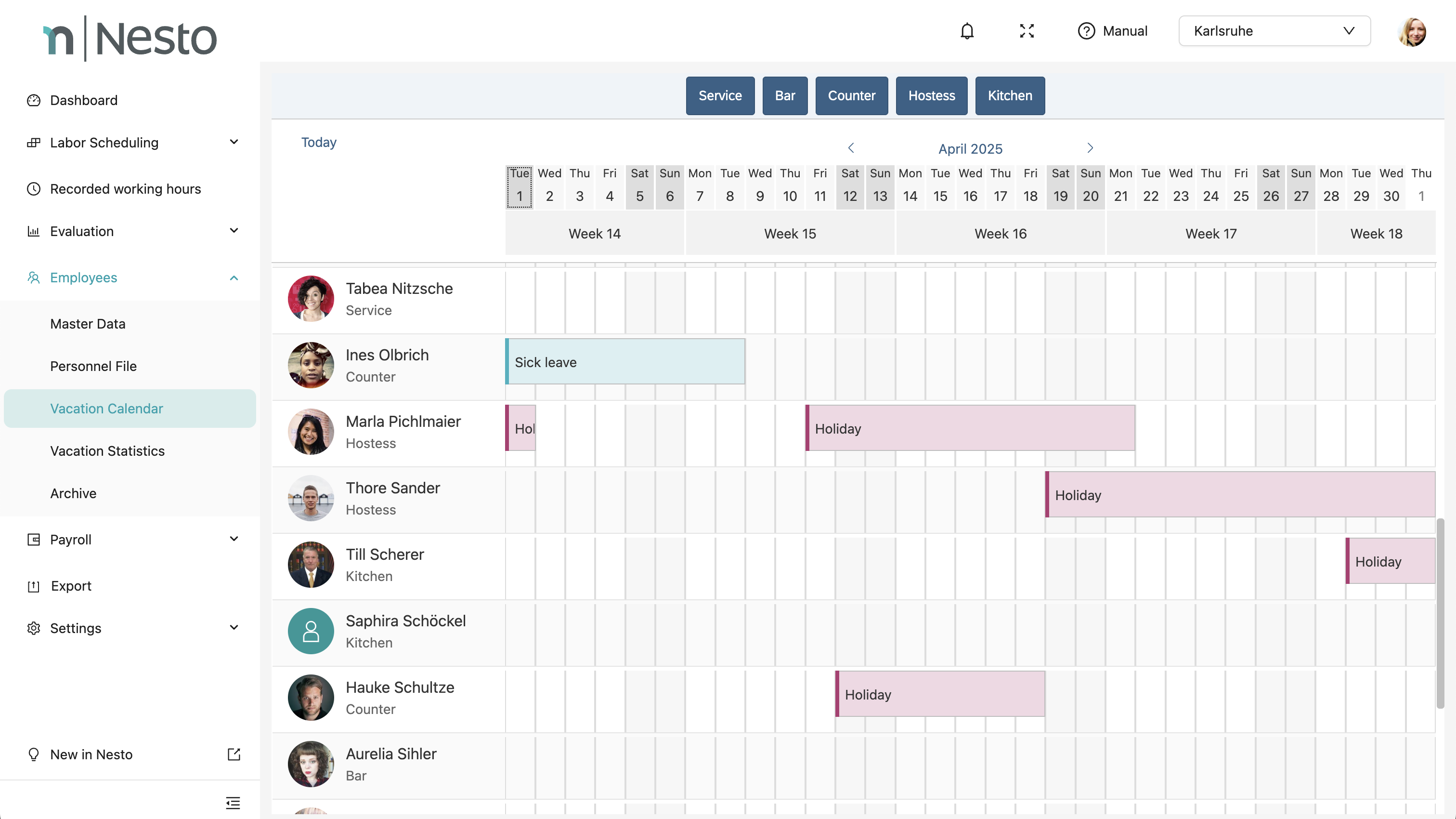
Task: Open Vacation Statistics page
Action: coord(107,451)
